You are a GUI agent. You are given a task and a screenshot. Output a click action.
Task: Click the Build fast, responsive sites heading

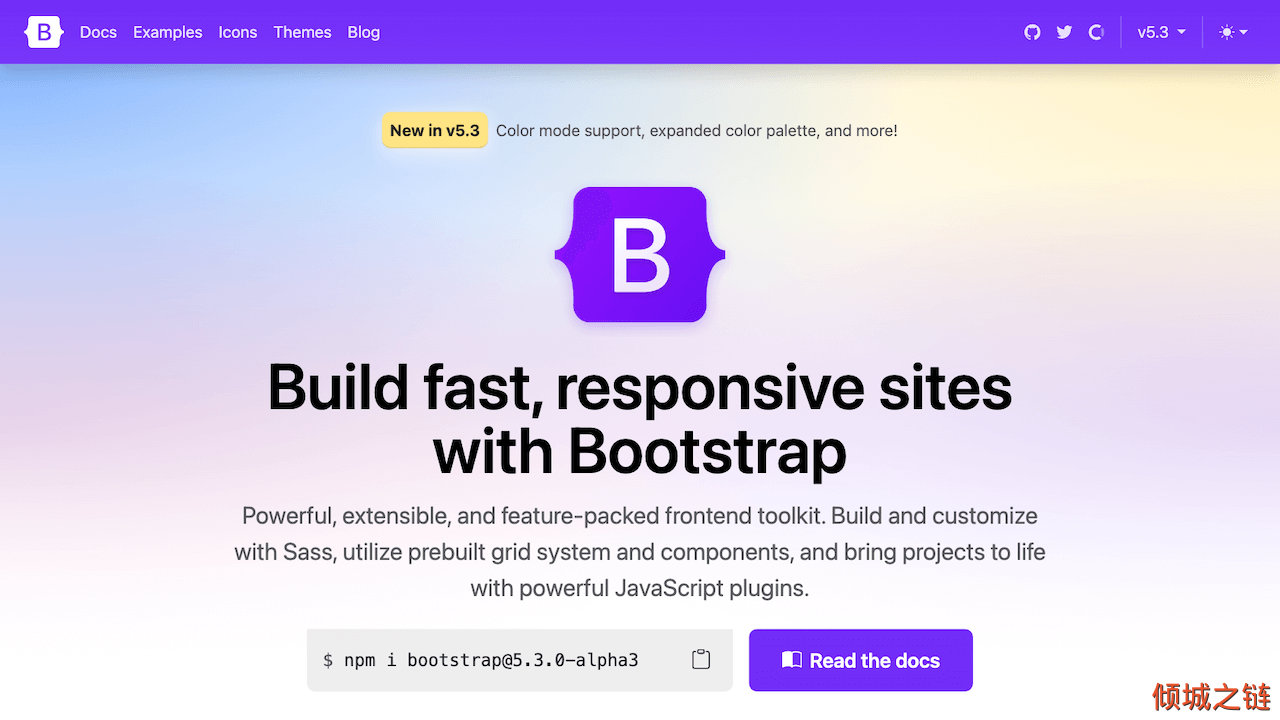click(640, 420)
